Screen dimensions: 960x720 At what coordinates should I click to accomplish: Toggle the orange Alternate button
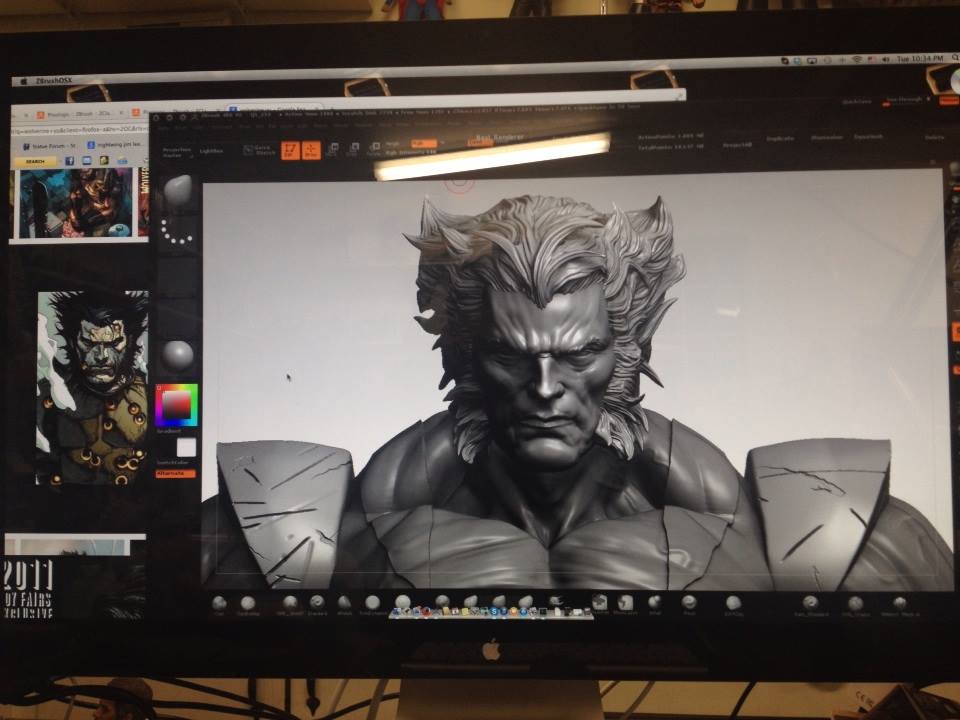point(176,474)
